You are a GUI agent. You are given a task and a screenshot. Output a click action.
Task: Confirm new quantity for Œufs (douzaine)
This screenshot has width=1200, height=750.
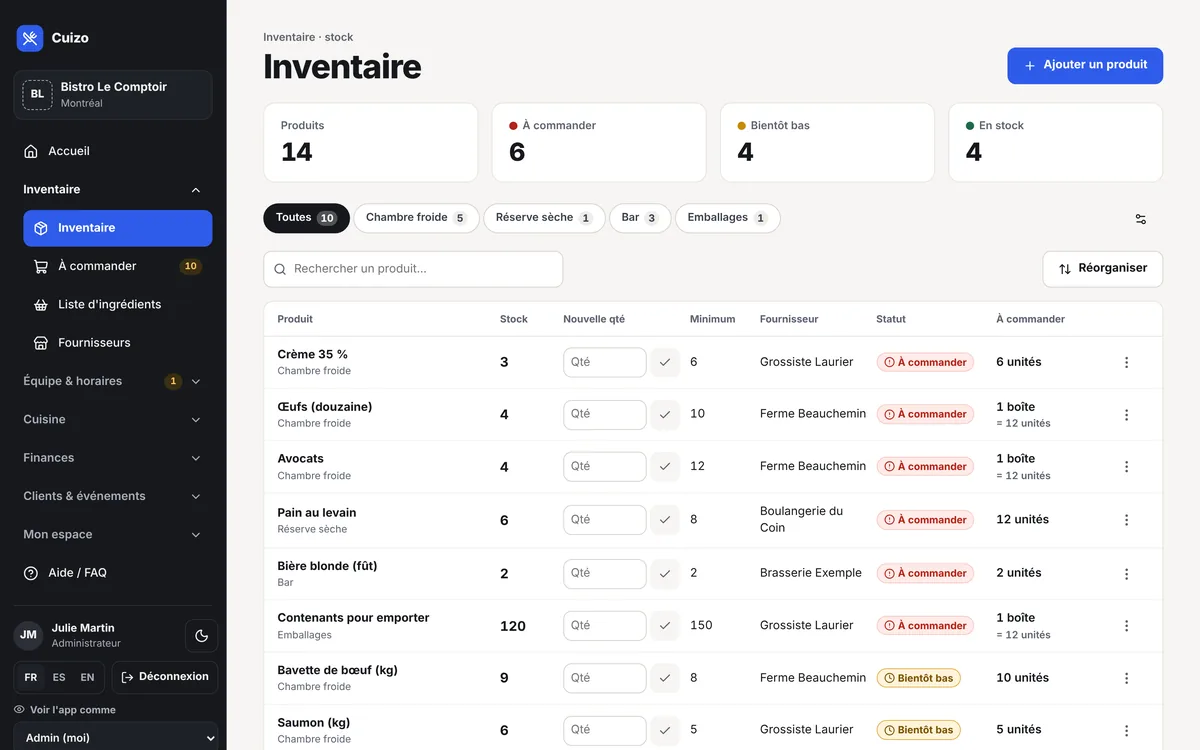pyautogui.click(x=665, y=414)
